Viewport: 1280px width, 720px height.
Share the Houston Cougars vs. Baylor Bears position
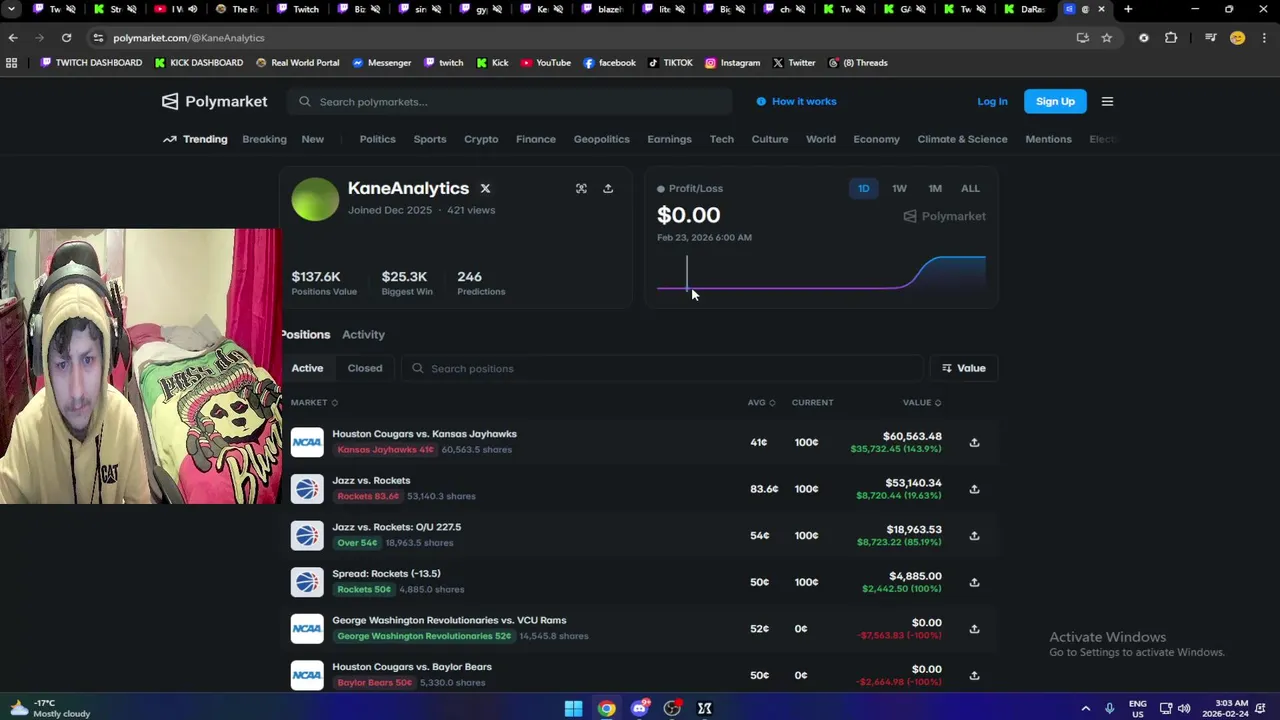pyautogui.click(x=974, y=675)
